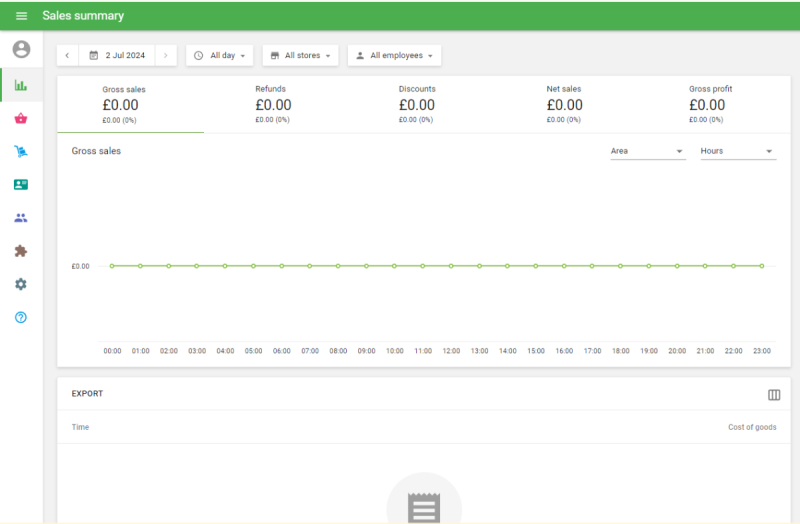This screenshot has height=524, width=800.
Task: Open Integrations via puzzle piece icon
Action: pos(21,251)
